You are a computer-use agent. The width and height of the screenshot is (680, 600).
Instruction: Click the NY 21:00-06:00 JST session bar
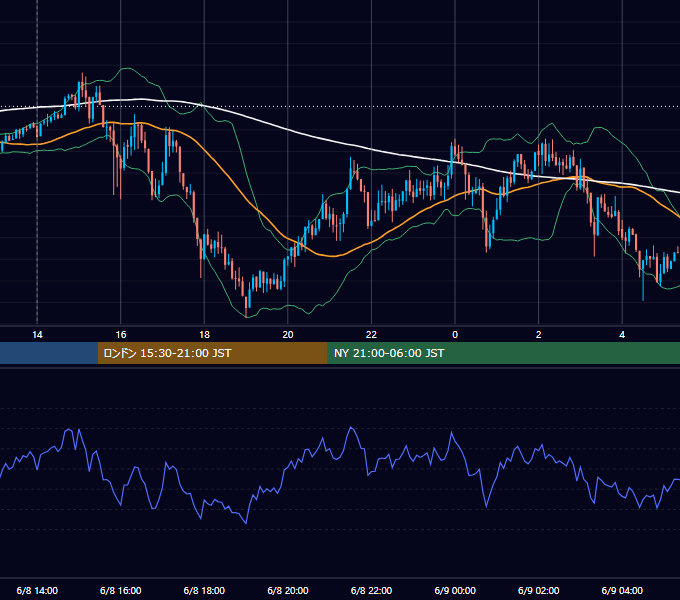pos(503,353)
